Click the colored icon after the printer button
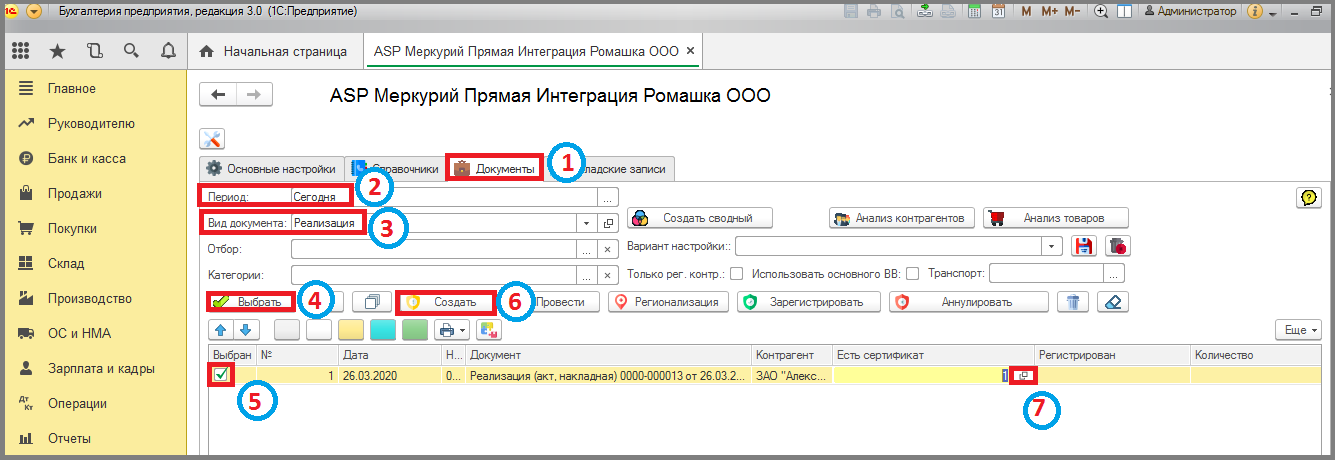The height and width of the screenshot is (460, 1335). (x=488, y=329)
